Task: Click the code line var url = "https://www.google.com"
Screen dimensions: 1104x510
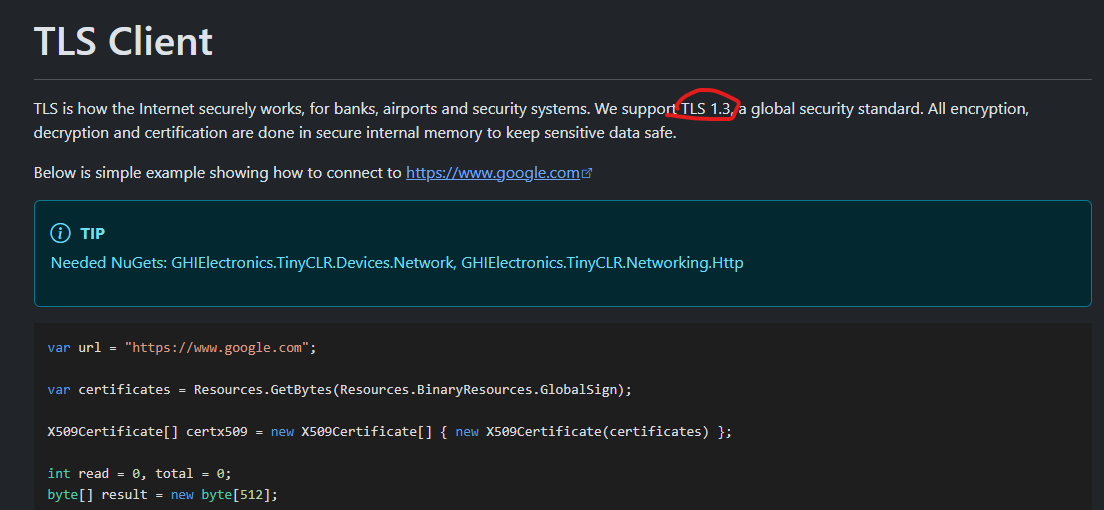Action: pyautogui.click(x=182, y=347)
